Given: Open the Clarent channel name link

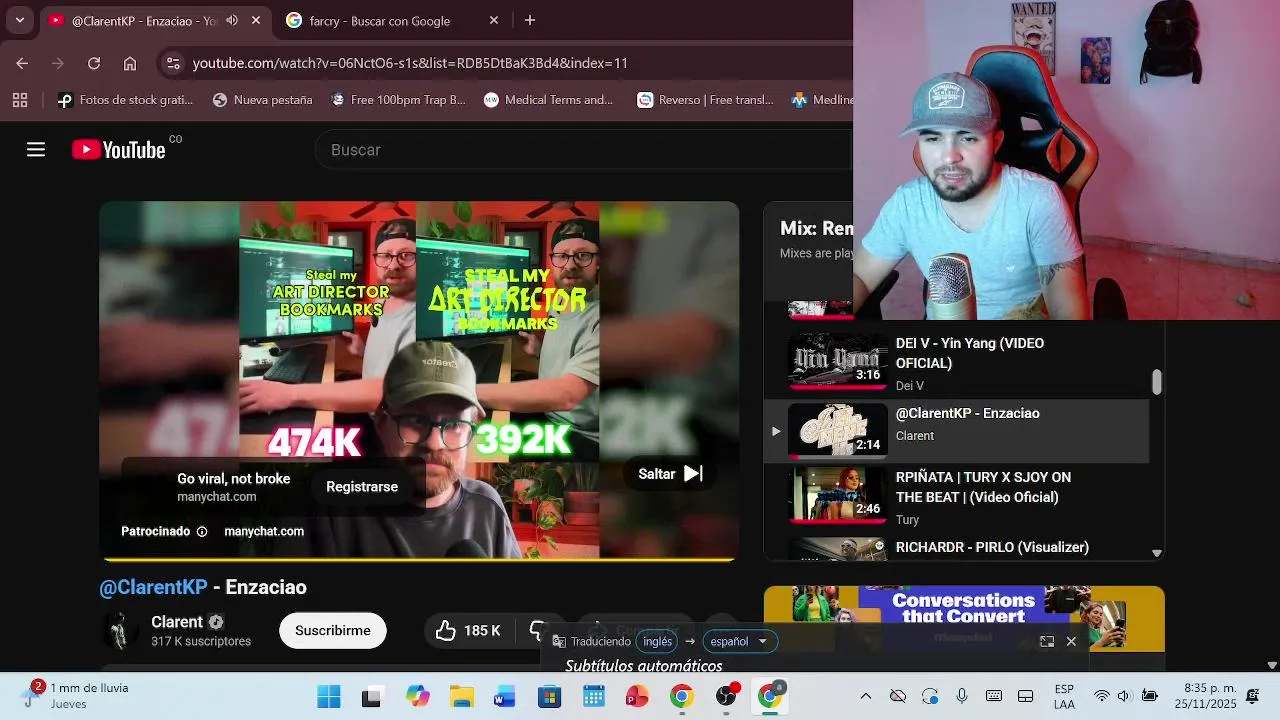Looking at the screenshot, I should 177,622.
